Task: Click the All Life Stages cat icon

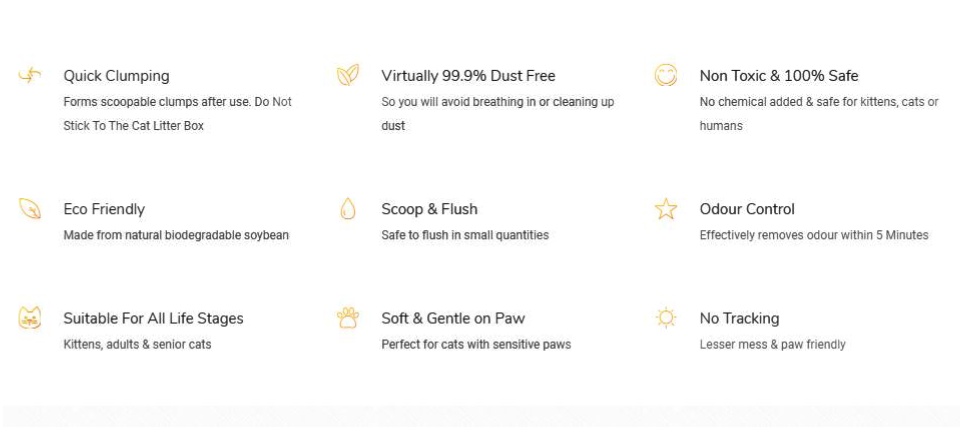Action: [30, 318]
